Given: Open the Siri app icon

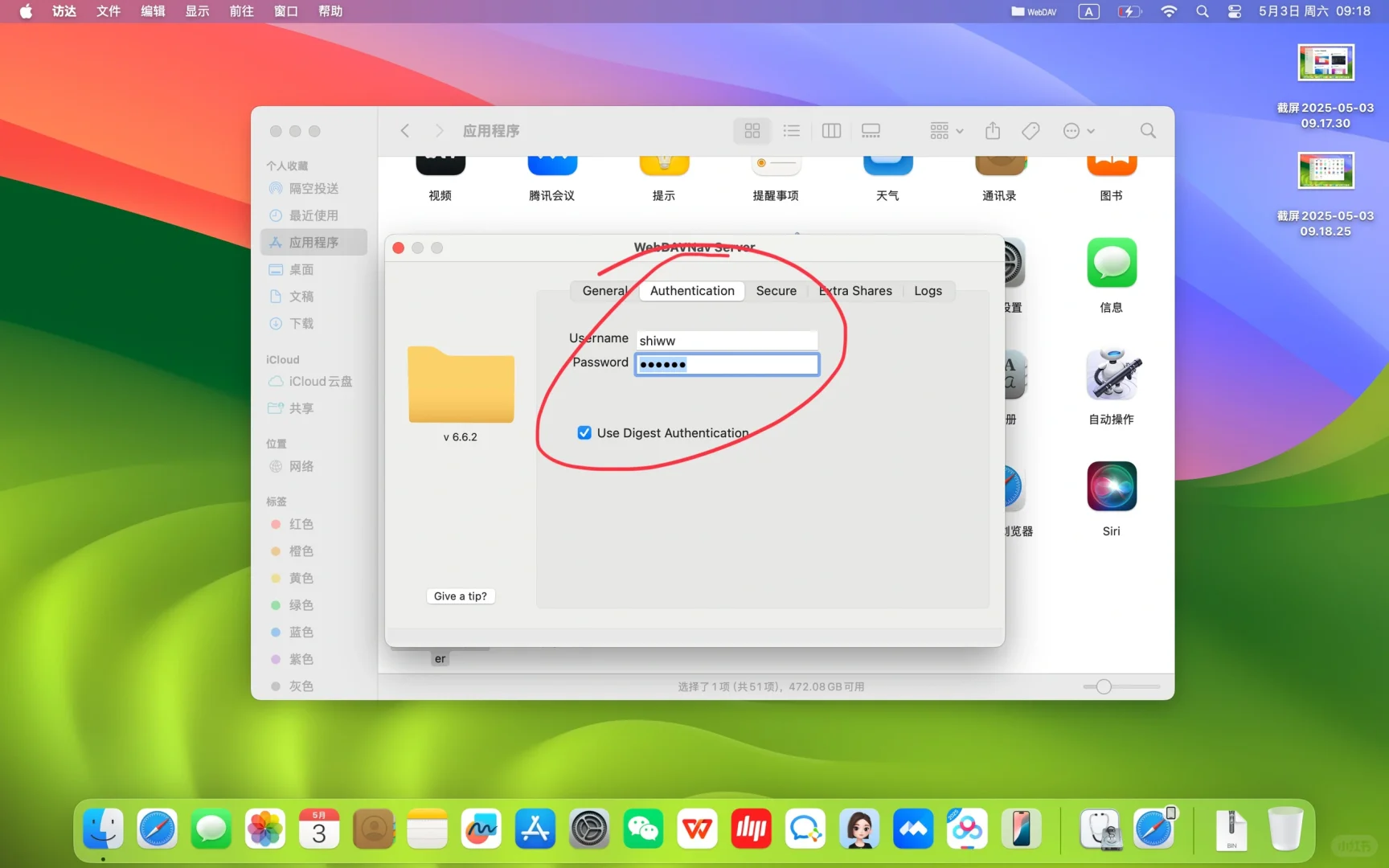Looking at the screenshot, I should (1111, 487).
